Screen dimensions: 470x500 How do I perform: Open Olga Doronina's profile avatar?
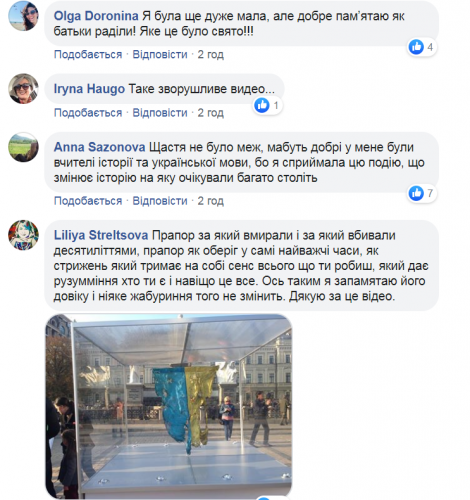[23, 16]
